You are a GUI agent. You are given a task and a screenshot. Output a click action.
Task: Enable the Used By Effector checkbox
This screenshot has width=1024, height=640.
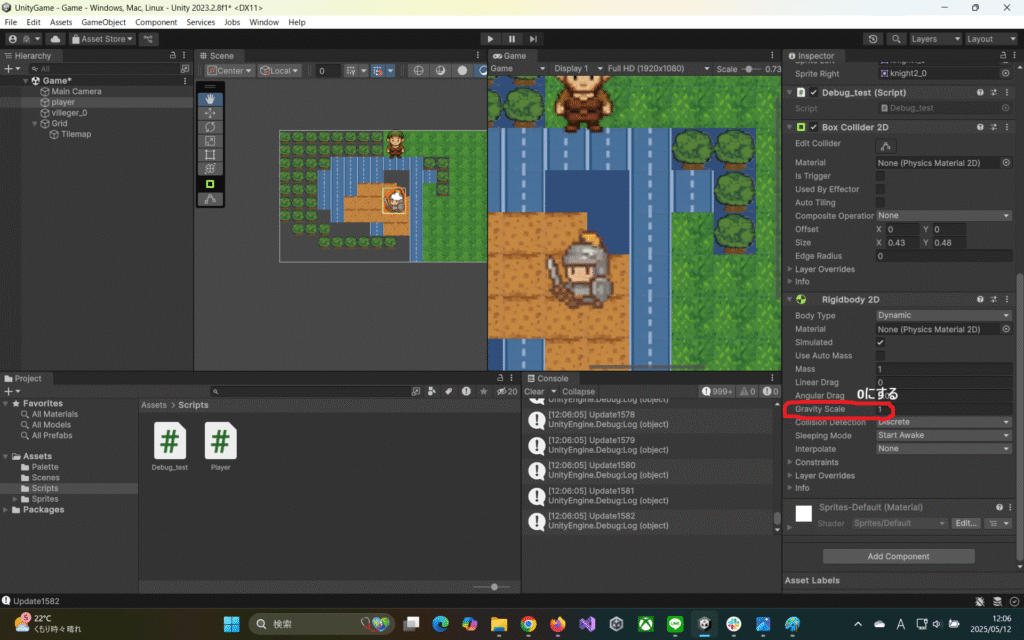tap(880, 189)
